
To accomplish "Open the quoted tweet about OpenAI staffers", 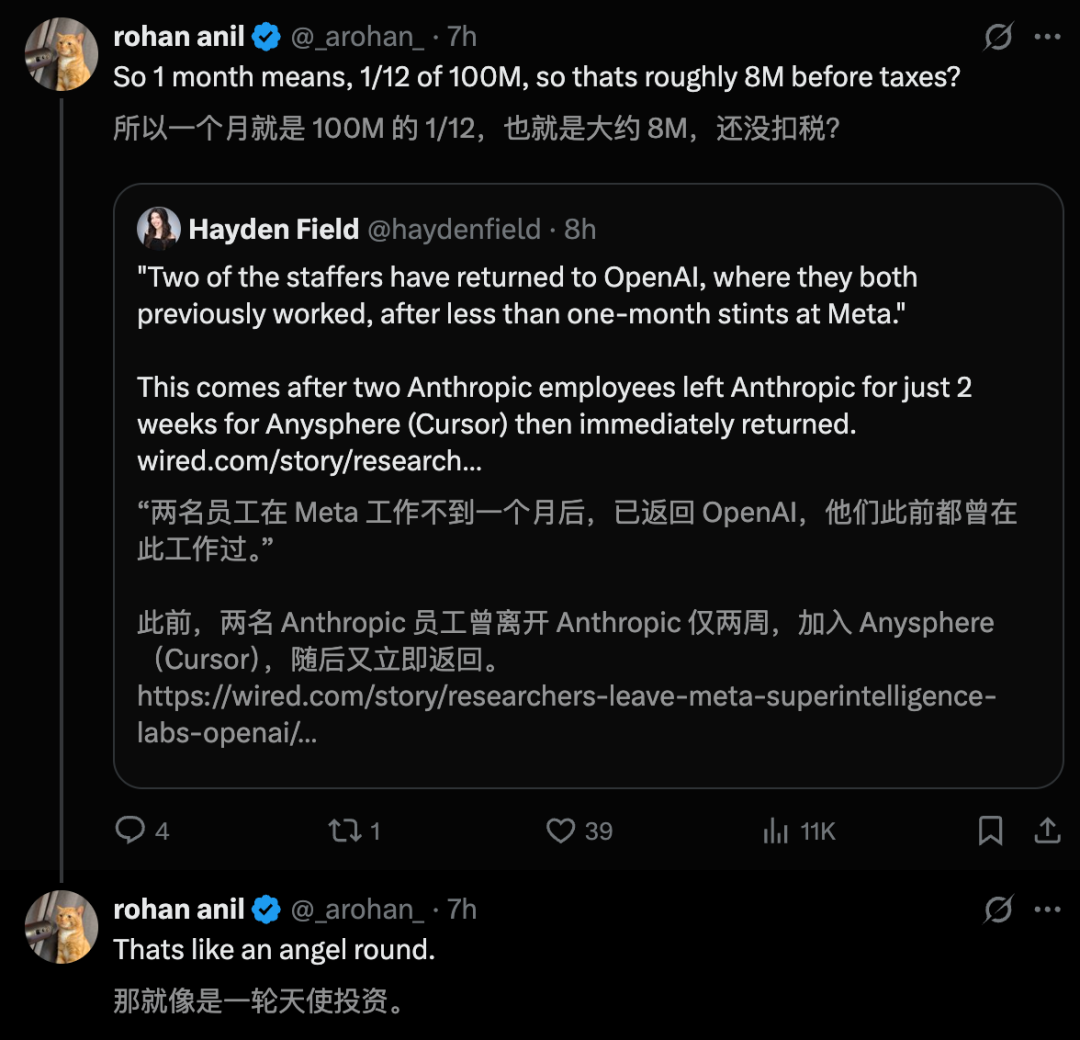I will point(588,486).
